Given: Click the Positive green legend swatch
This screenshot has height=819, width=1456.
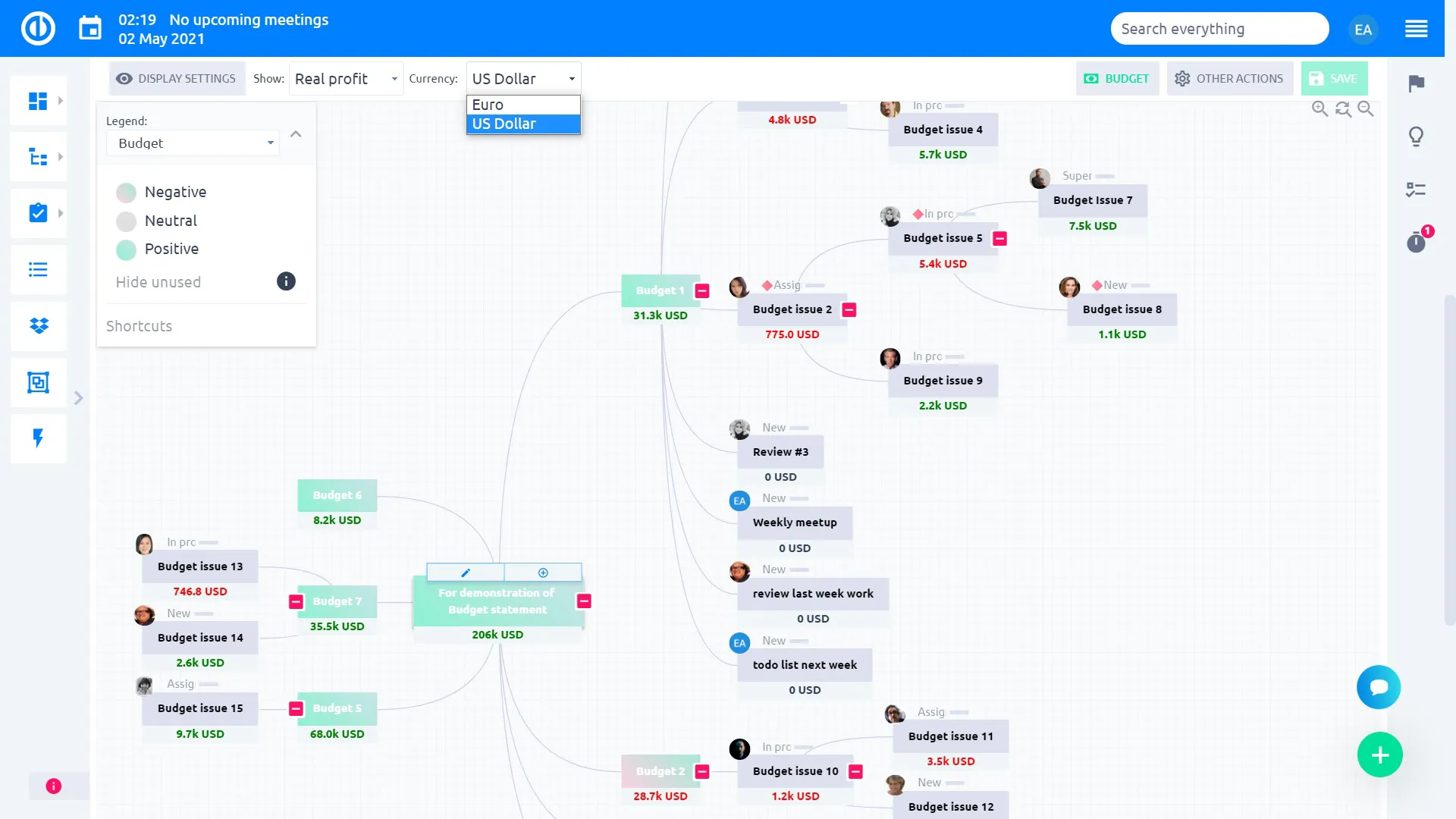Looking at the screenshot, I should coord(127,249).
